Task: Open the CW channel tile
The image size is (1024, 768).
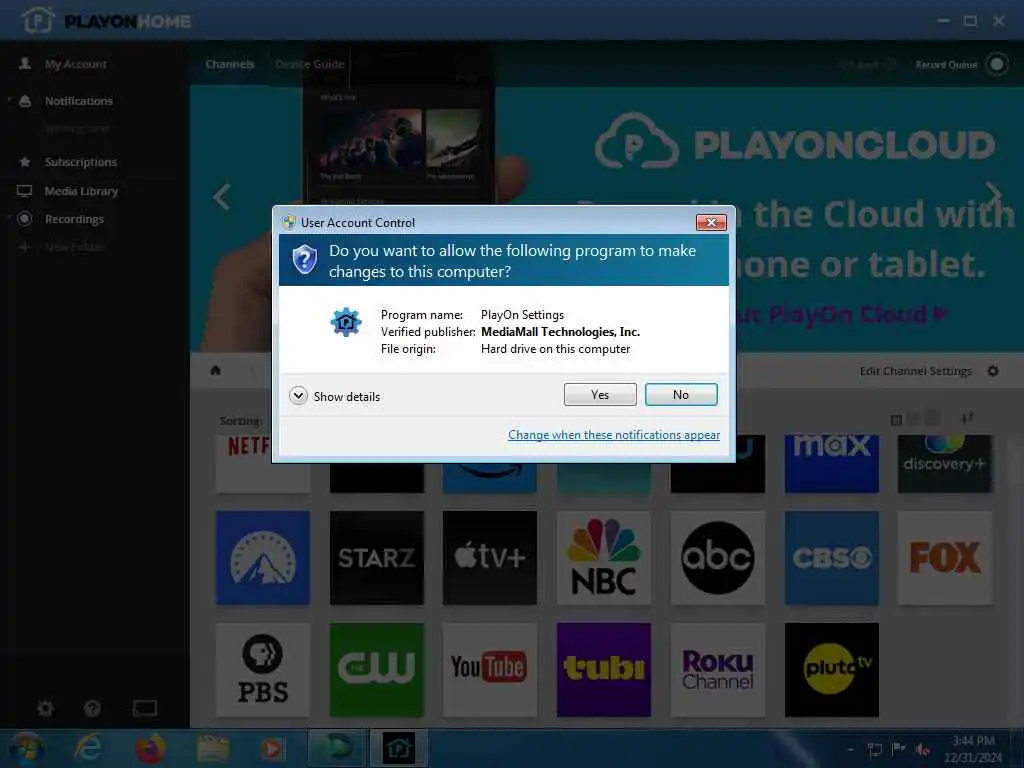Action: 376,669
